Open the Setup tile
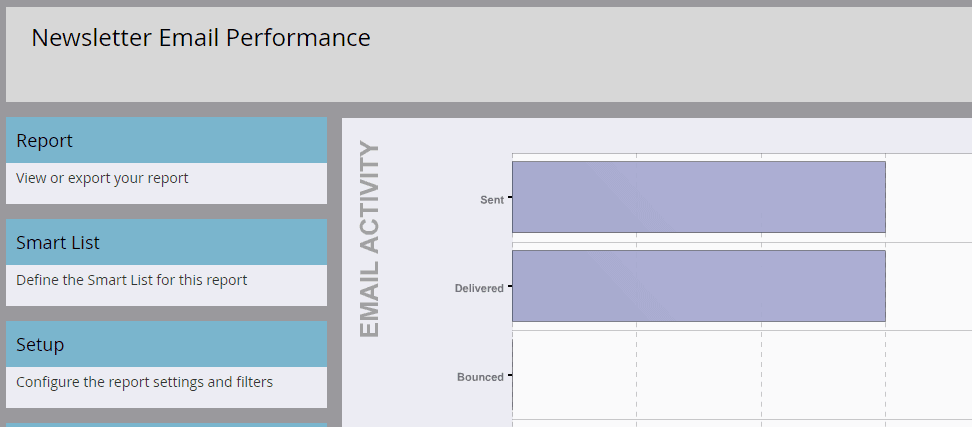 (x=166, y=345)
